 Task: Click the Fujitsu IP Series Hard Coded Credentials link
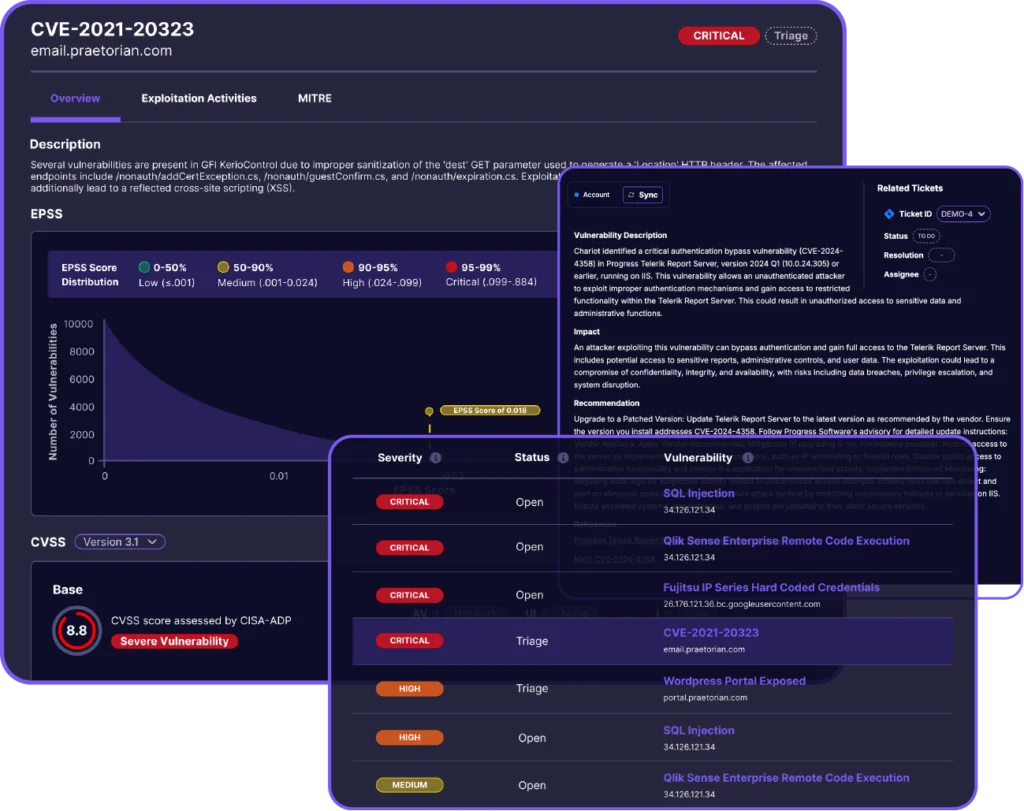tap(772, 587)
